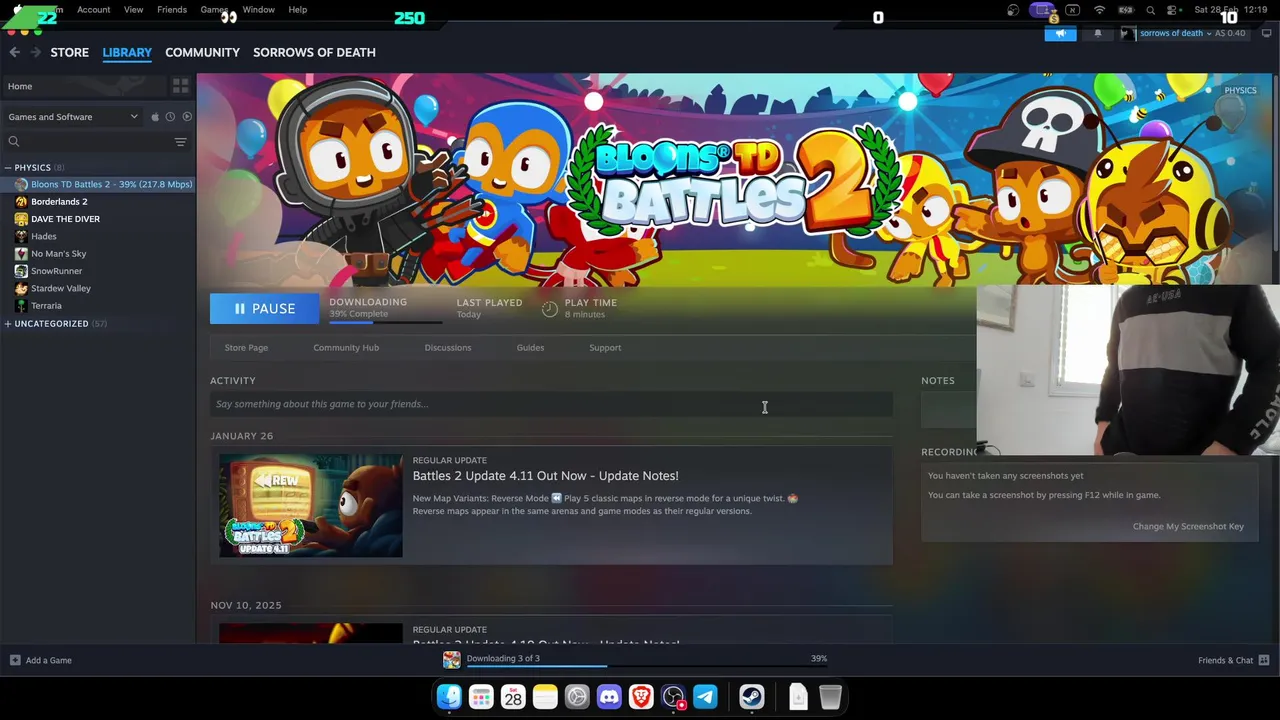The width and height of the screenshot is (1280, 720).
Task: Go back with the left arrow
Action: (14, 52)
